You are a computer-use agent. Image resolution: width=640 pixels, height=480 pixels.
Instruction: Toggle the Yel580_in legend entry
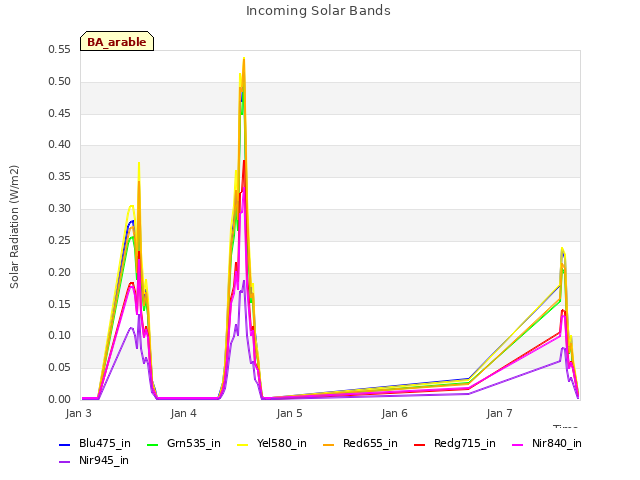pos(272,443)
